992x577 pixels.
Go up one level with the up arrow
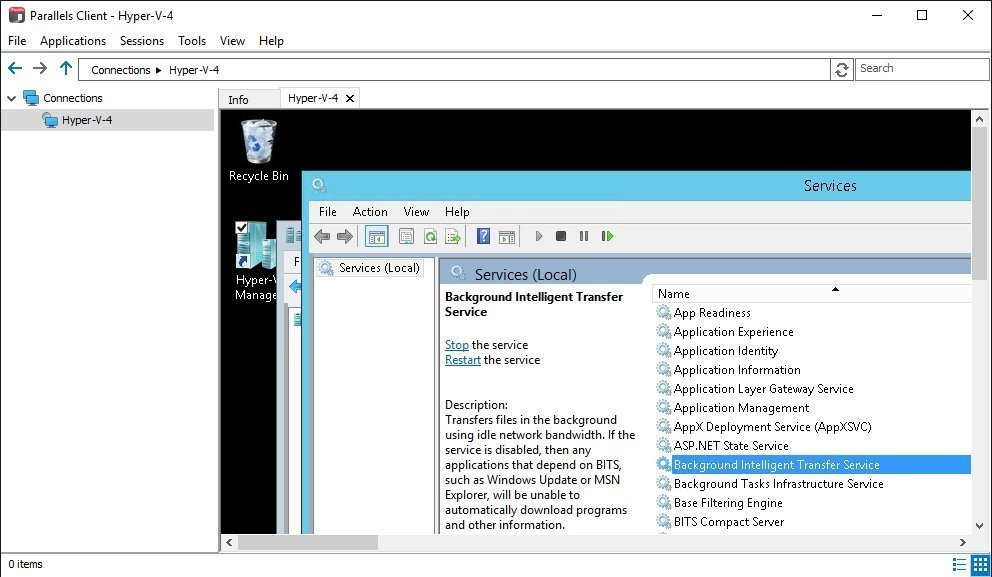click(66, 69)
